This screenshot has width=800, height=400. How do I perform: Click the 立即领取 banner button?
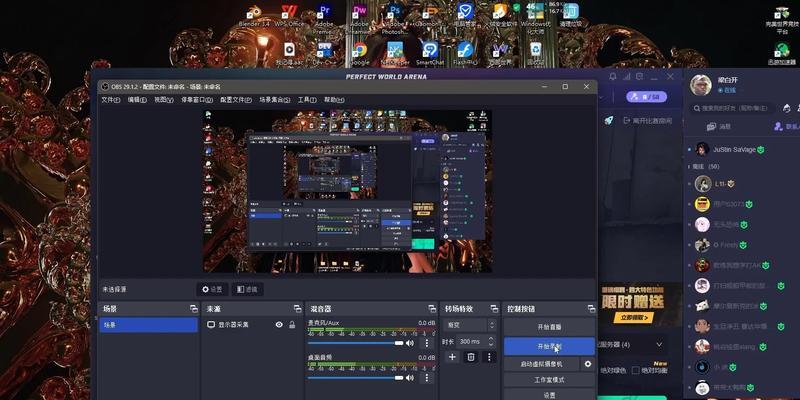click(x=634, y=317)
